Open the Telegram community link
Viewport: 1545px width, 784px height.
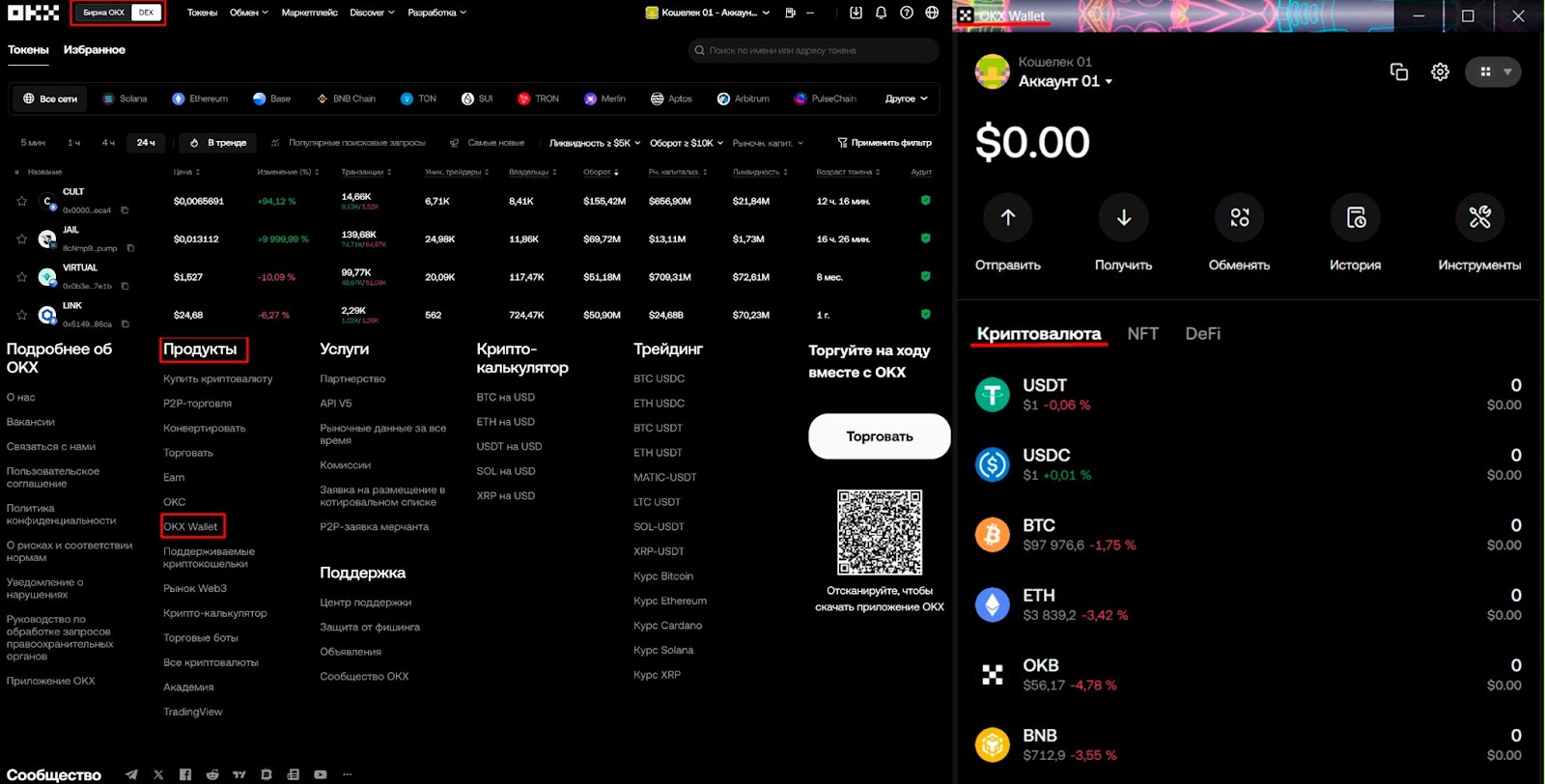coord(131,774)
